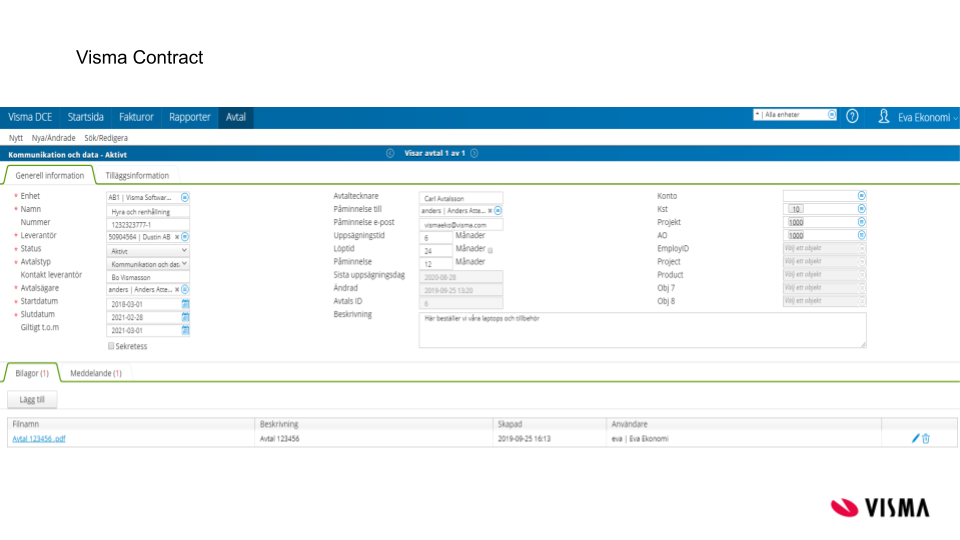Open the Eva Ekonomi user menu
This screenshot has height=540, width=960.
(x=927, y=118)
